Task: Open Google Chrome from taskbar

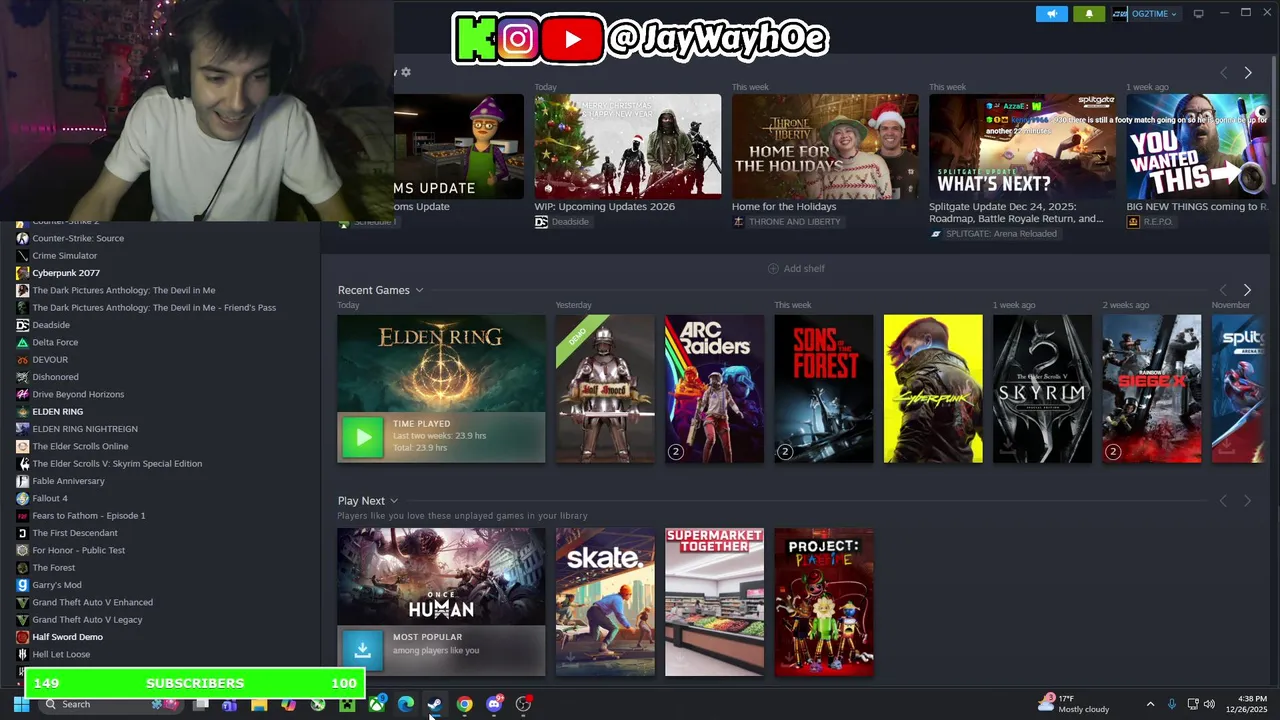Action: coord(465,704)
